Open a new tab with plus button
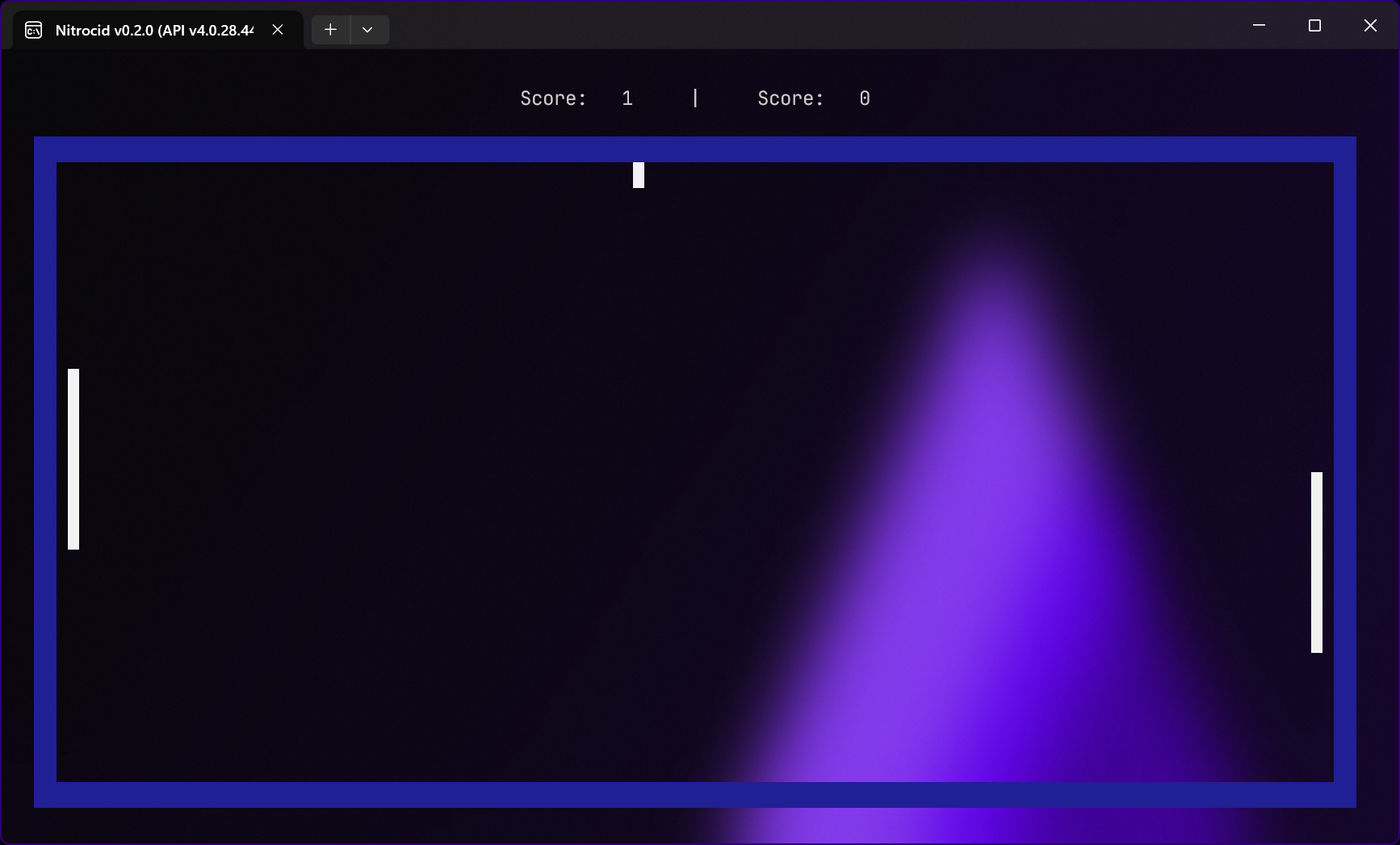 click(x=330, y=30)
